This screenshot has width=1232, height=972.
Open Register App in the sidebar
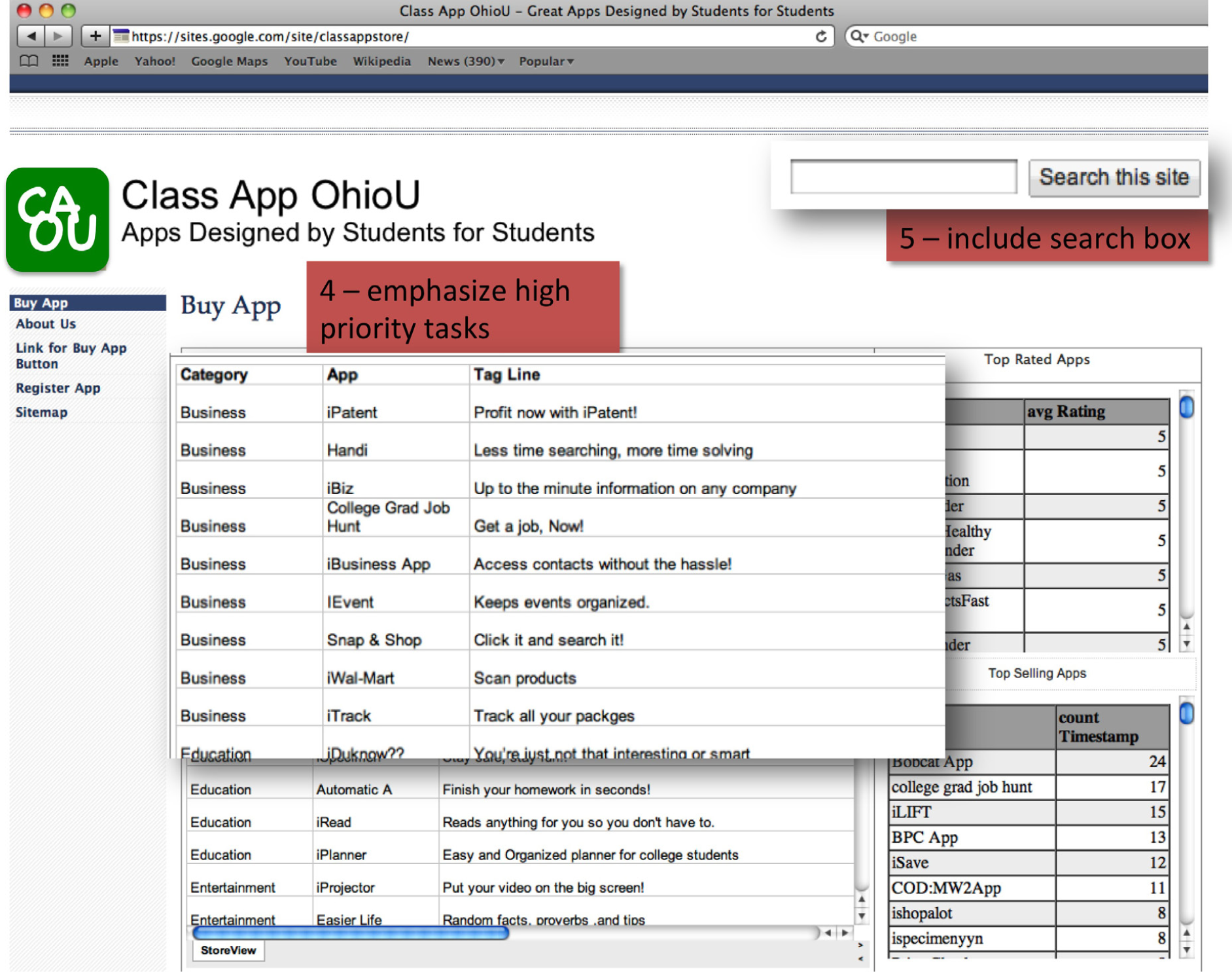[x=58, y=387]
